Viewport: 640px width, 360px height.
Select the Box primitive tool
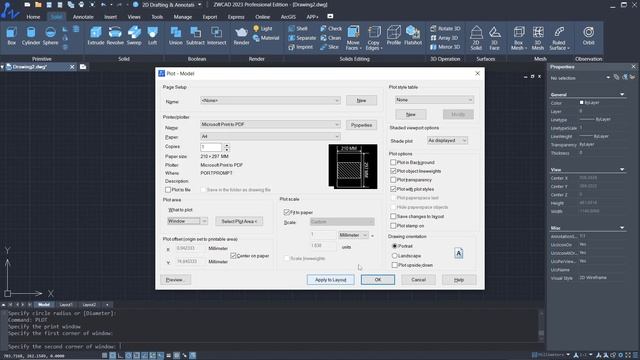(x=11, y=36)
